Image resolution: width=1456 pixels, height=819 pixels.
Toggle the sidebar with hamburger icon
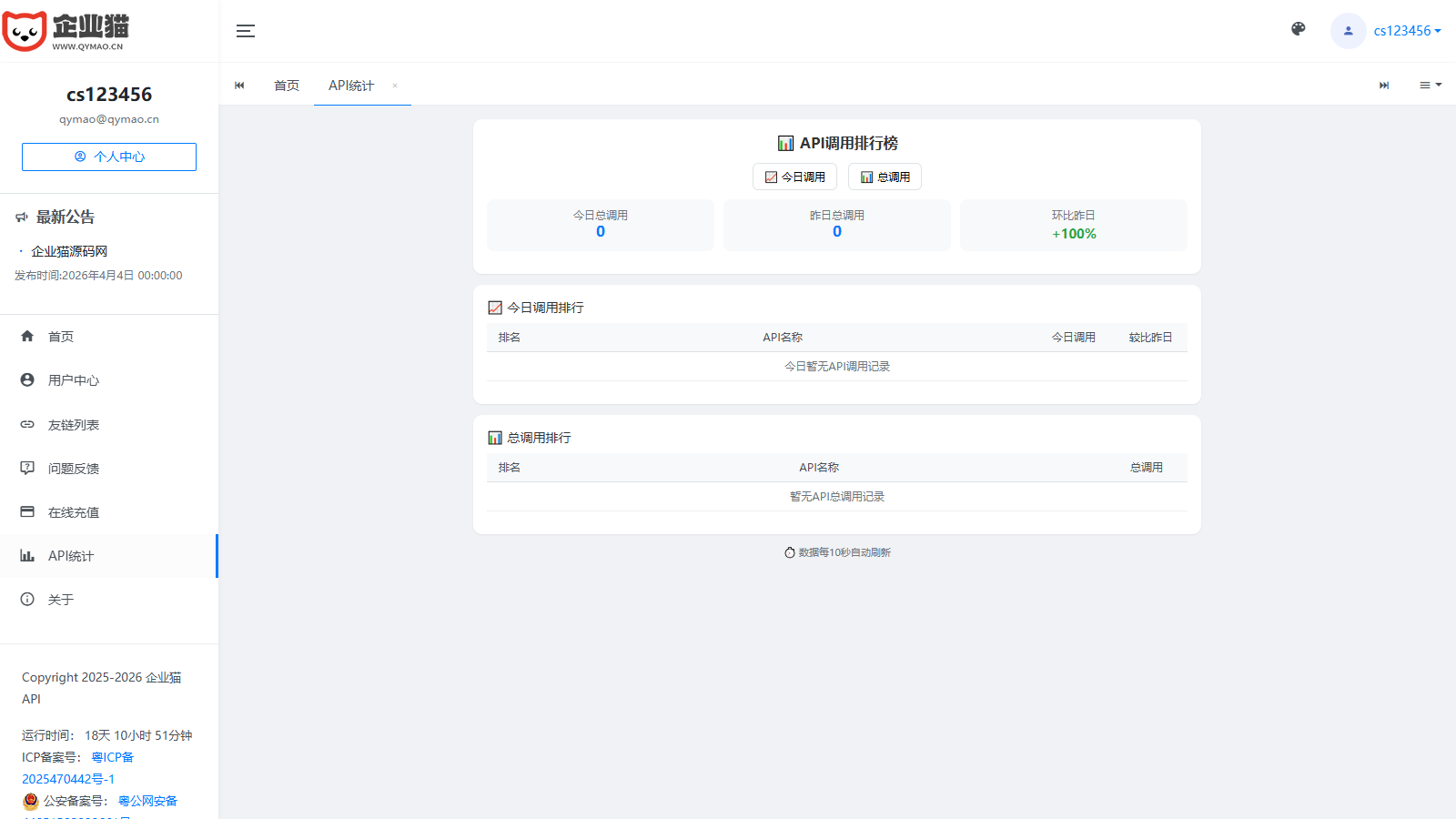pos(246,31)
